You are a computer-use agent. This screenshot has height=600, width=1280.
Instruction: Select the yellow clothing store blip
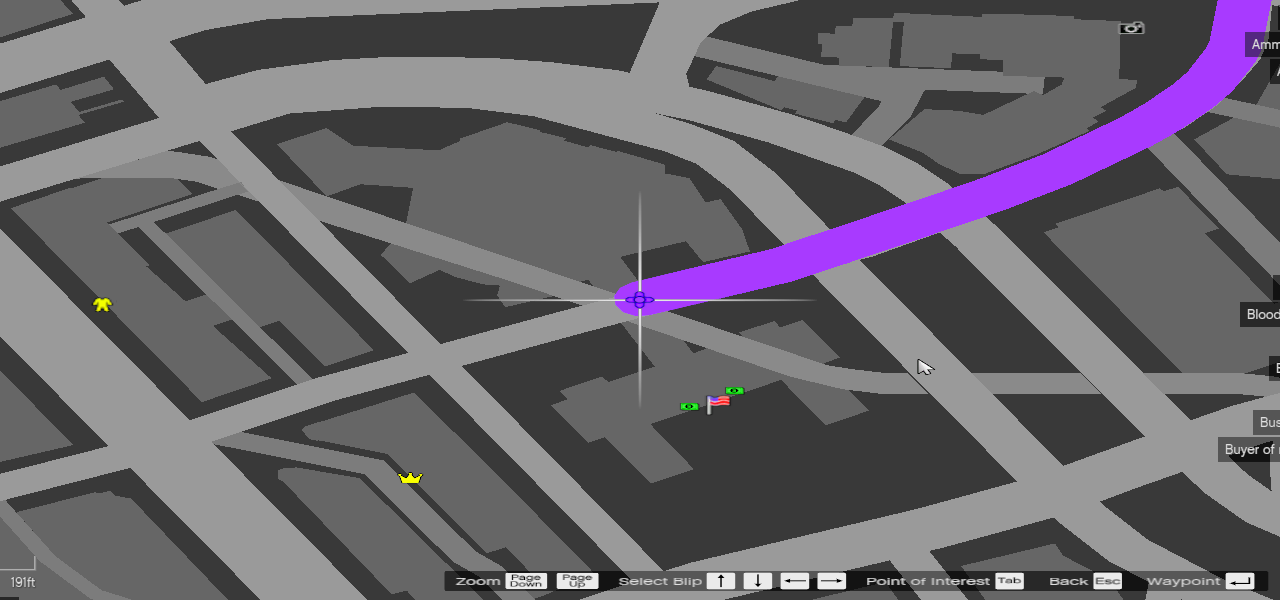point(102,304)
